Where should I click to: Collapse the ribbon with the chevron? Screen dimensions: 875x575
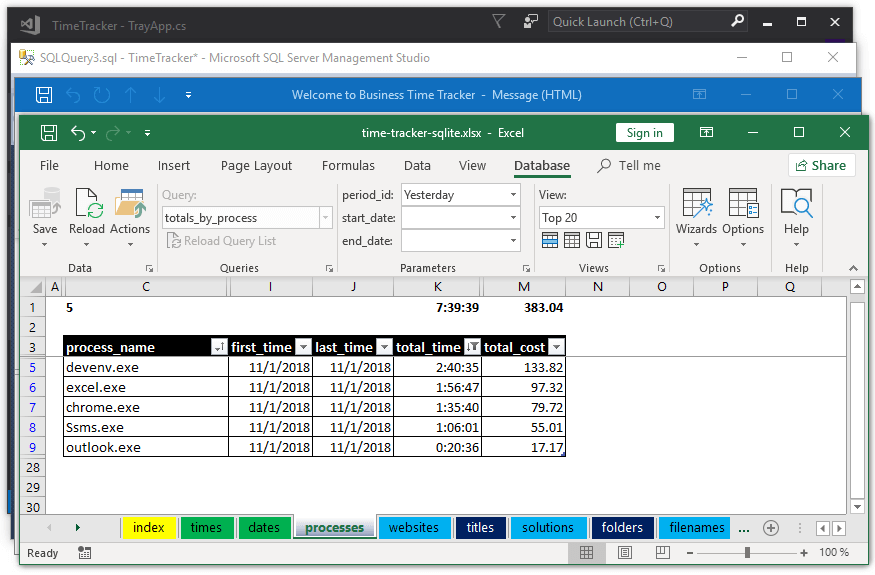coord(853,269)
